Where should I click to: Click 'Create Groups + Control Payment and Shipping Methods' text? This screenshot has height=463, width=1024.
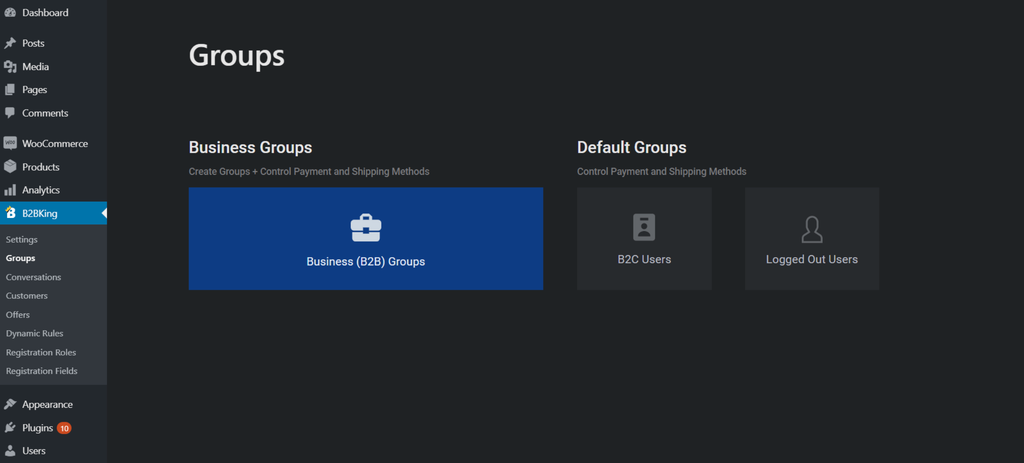point(309,172)
